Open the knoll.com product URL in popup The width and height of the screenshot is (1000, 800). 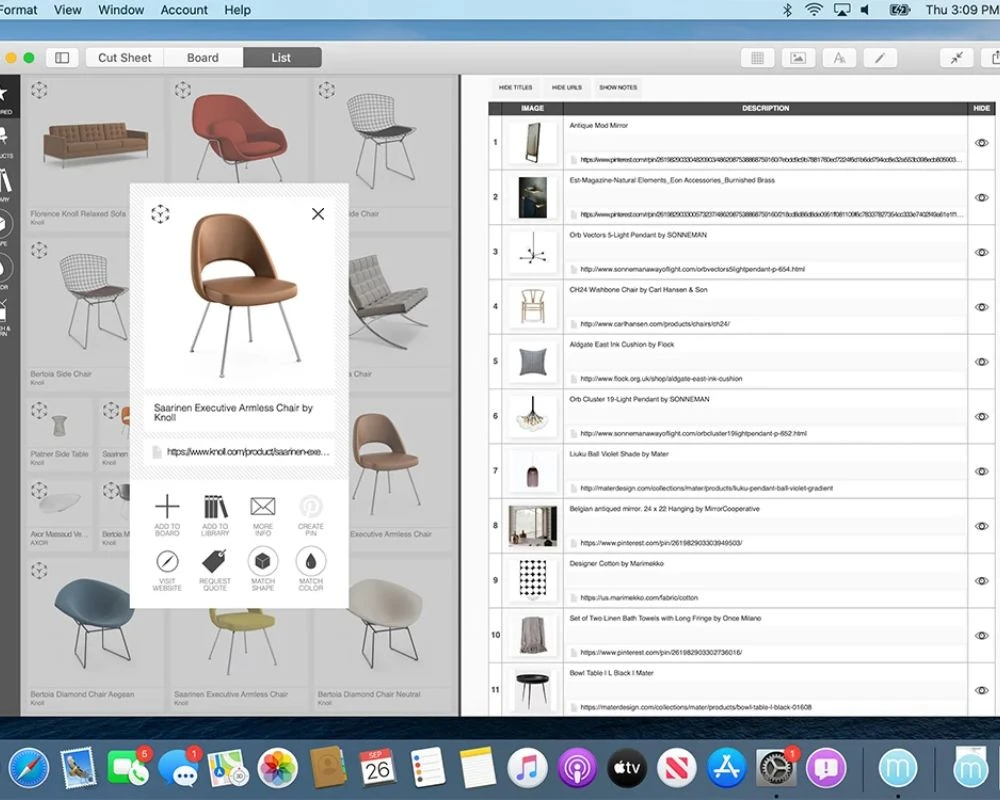[248, 452]
